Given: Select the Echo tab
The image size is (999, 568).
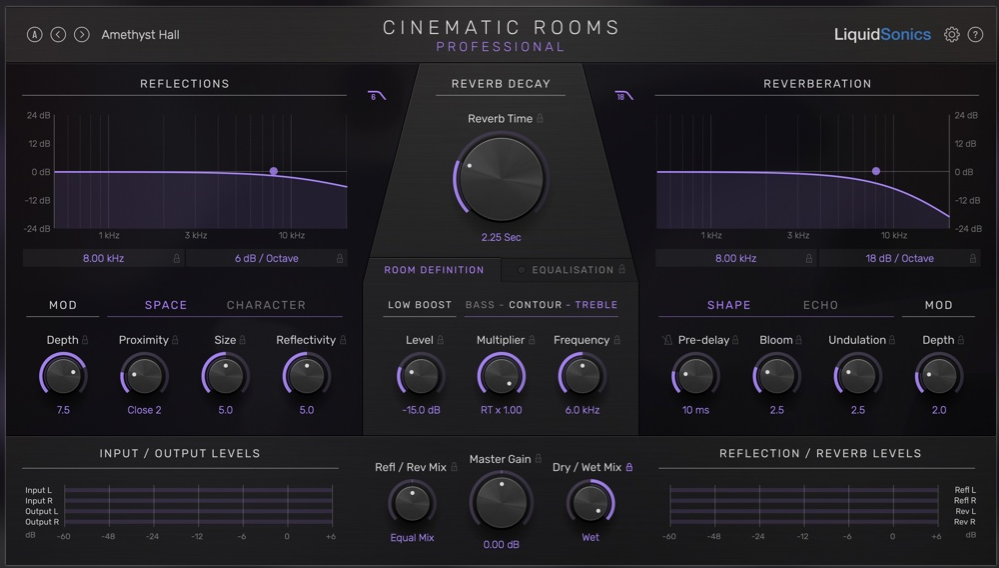Looking at the screenshot, I should [x=821, y=305].
